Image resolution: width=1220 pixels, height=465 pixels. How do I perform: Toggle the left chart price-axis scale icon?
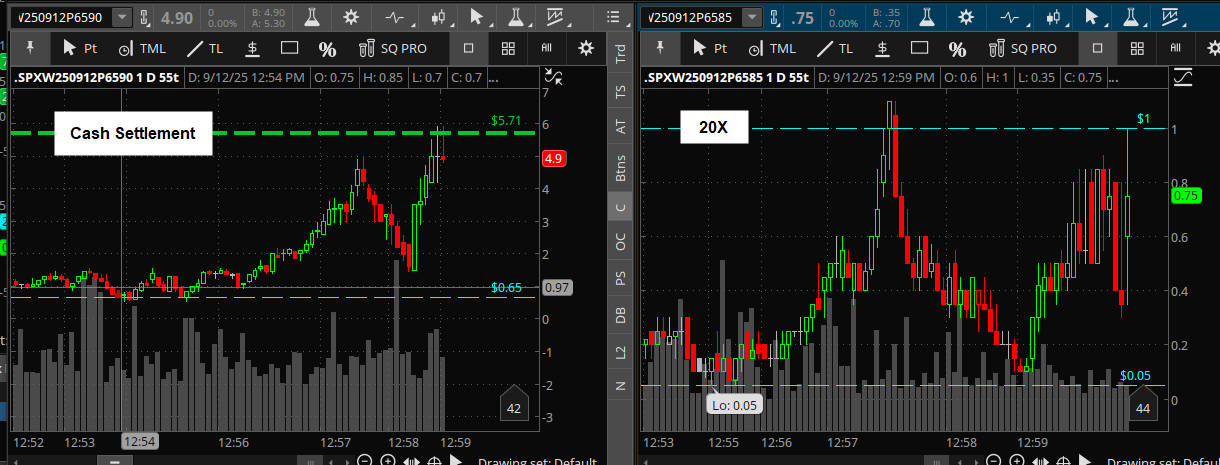click(x=553, y=77)
